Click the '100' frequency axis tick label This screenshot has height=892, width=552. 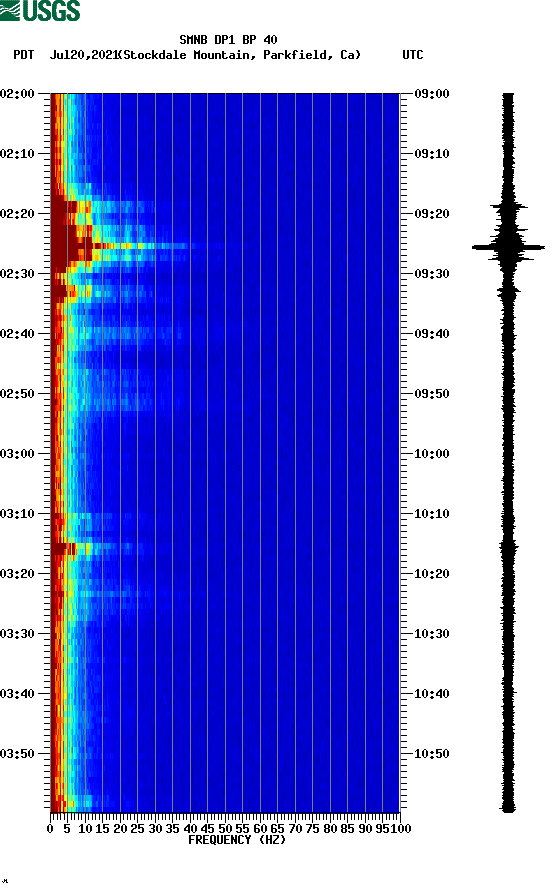pyautogui.click(x=401, y=829)
